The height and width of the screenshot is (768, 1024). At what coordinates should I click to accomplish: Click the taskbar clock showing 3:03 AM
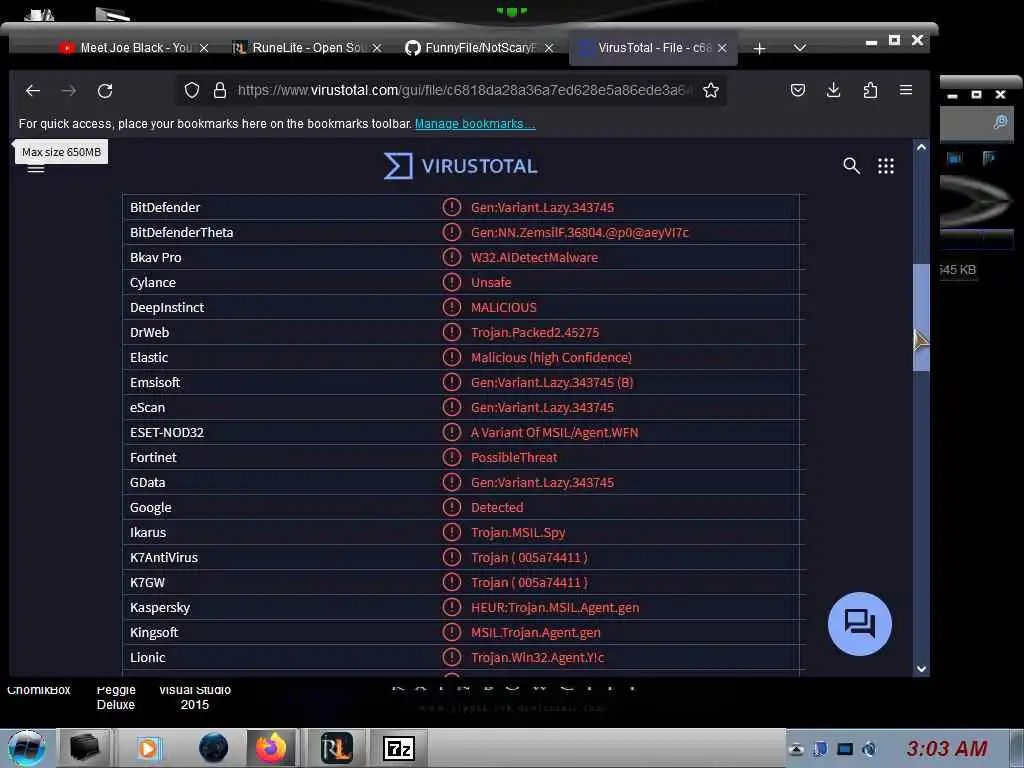point(946,748)
